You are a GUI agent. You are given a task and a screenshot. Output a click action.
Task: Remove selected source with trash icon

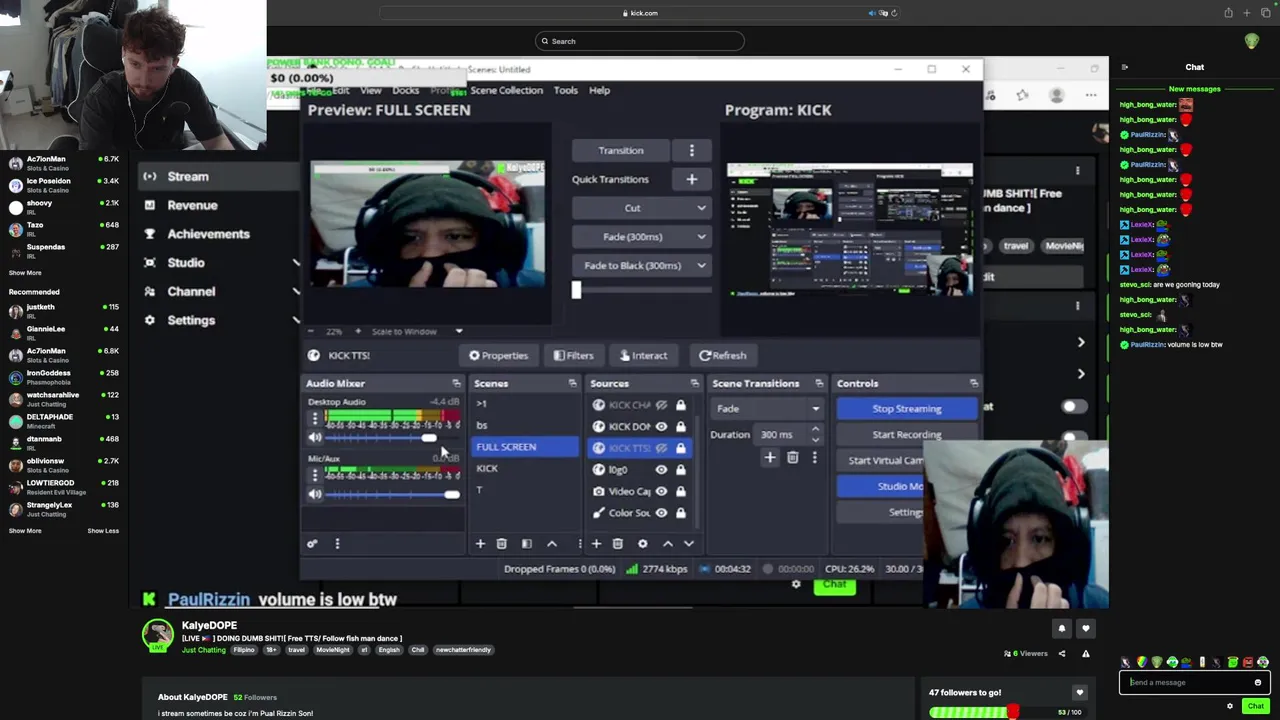click(618, 543)
